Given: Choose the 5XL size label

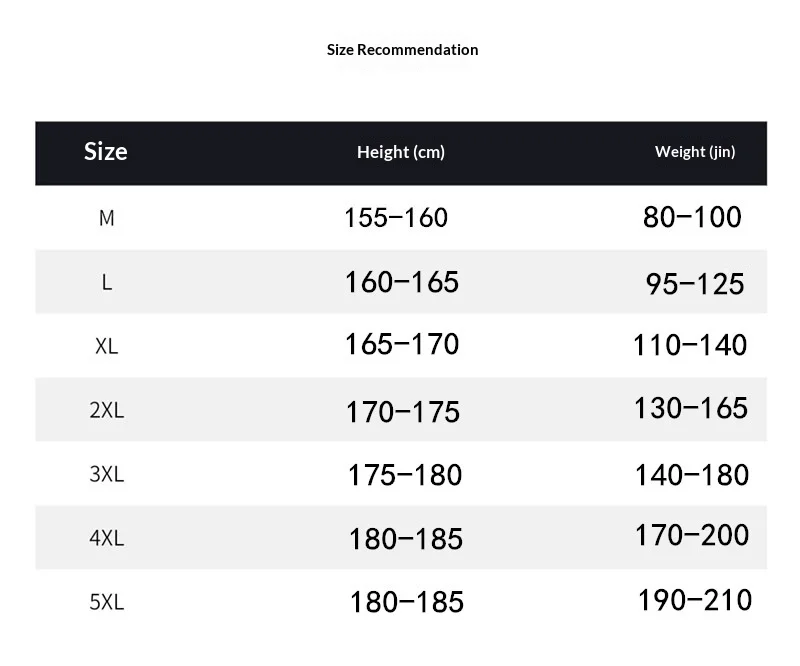Looking at the screenshot, I should 106,602.
